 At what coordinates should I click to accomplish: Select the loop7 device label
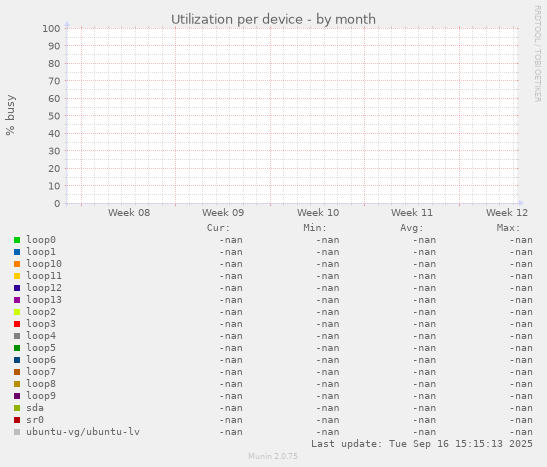[x=41, y=372]
